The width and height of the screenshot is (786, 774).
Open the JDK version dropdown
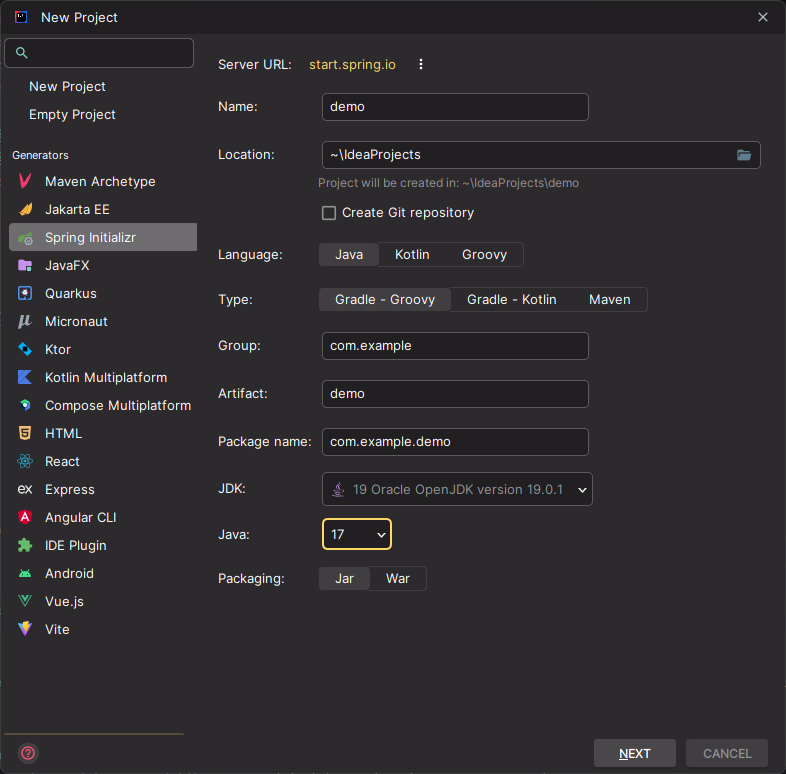(457, 489)
